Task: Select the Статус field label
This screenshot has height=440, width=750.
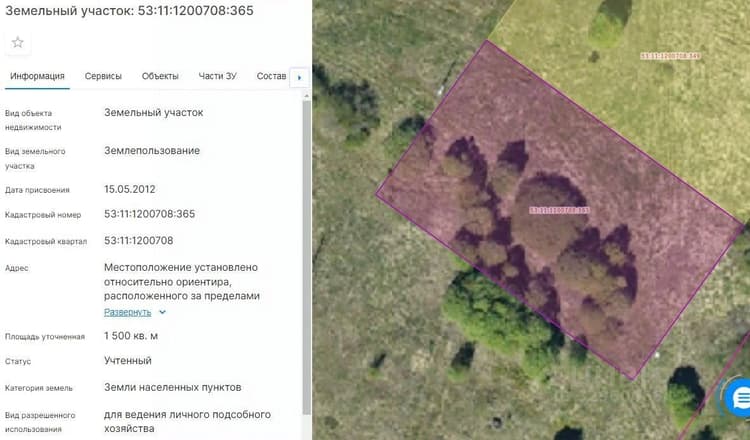Action: 18,362
